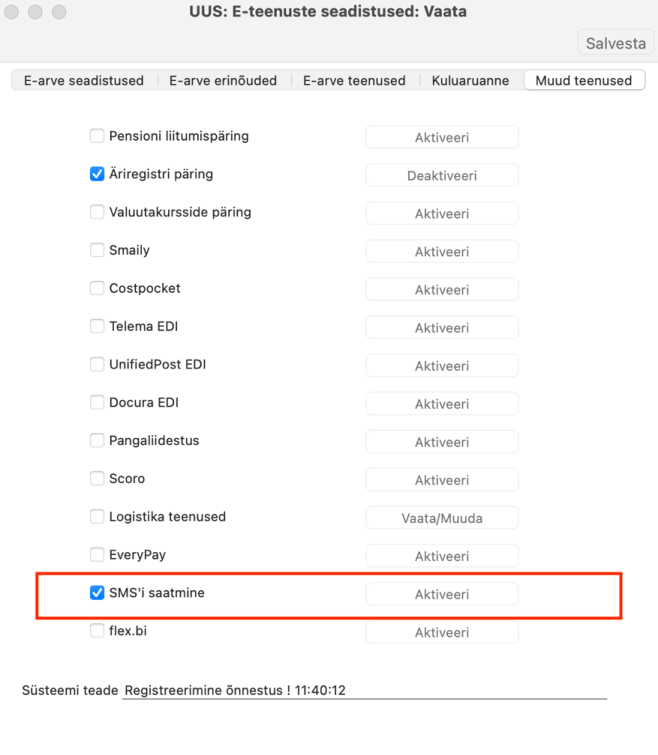Image resolution: width=658 pixels, height=755 pixels.
Task: Click the Salvesta button
Action: [616, 43]
